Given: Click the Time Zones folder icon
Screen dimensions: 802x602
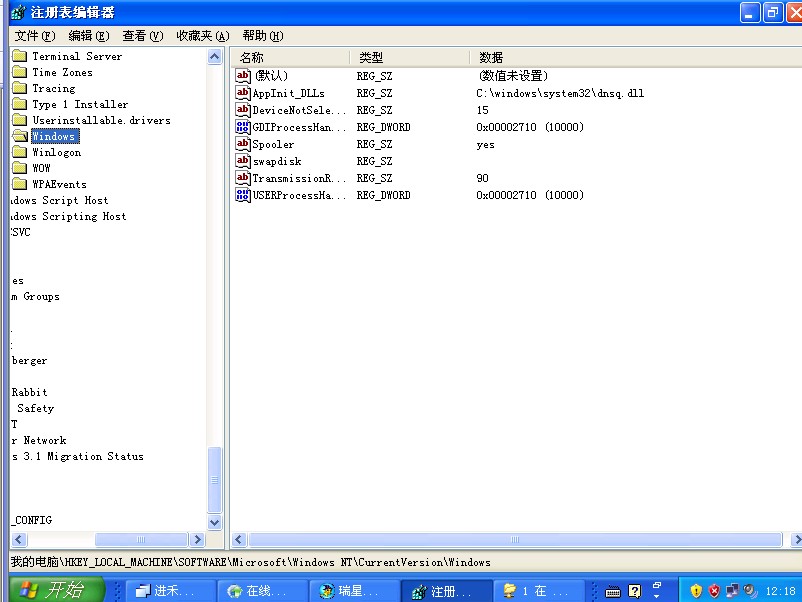Looking at the screenshot, I should pyautogui.click(x=19, y=72).
